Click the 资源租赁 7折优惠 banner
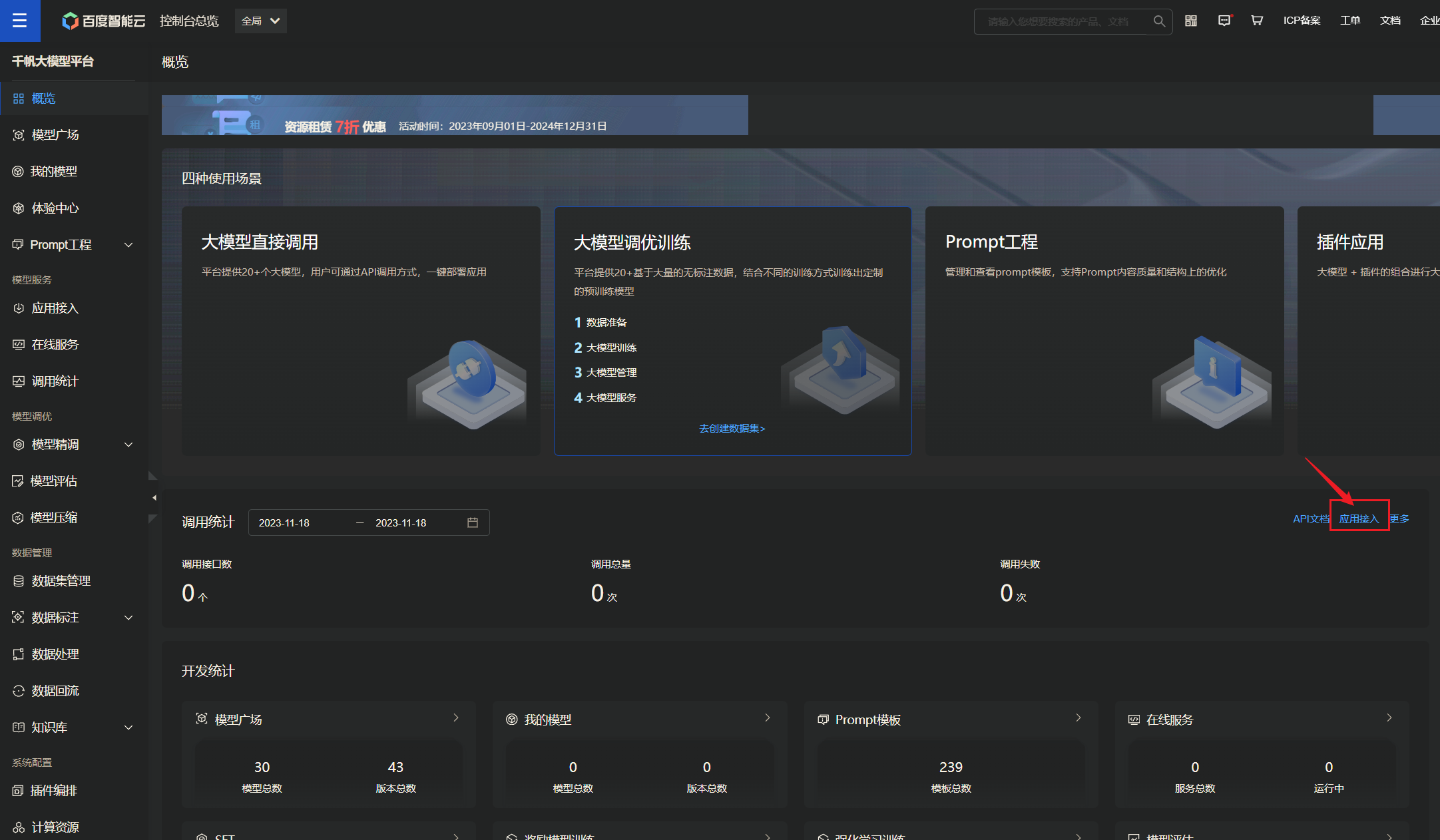 [455, 115]
